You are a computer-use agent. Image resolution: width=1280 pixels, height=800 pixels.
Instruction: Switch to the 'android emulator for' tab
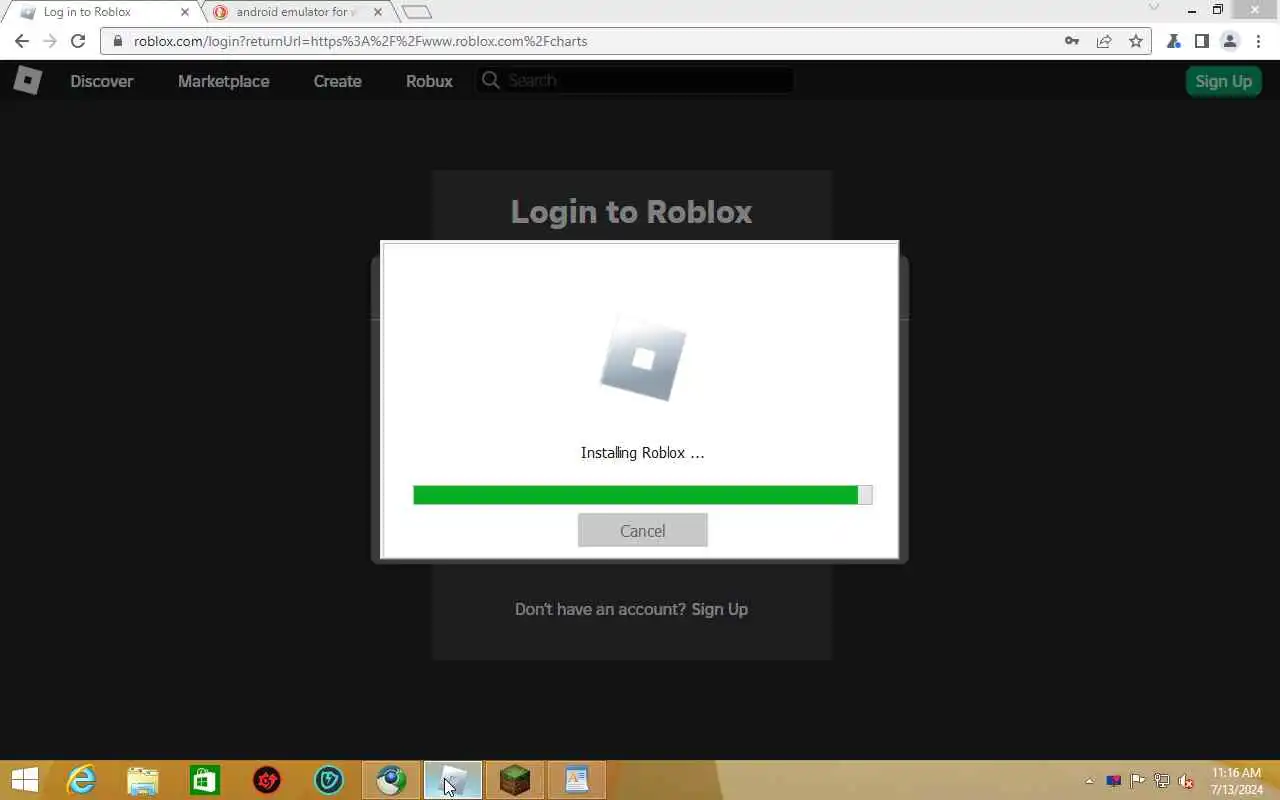tap(296, 12)
